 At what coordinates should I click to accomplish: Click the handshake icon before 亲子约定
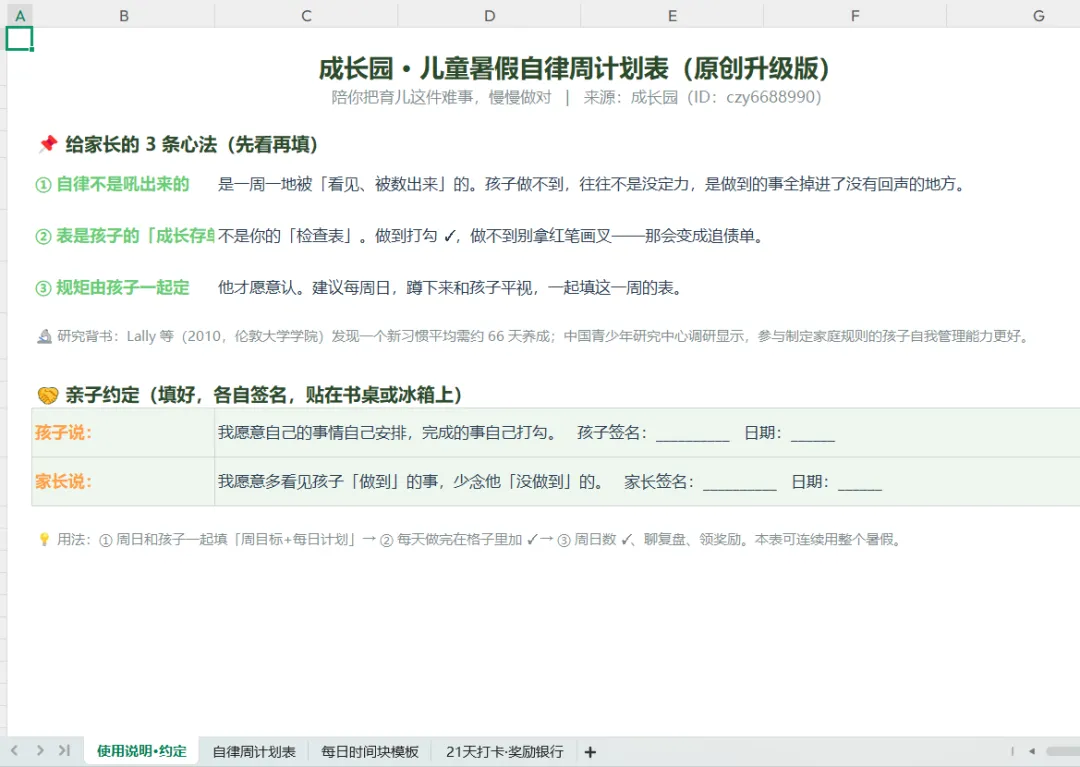[x=48, y=395]
